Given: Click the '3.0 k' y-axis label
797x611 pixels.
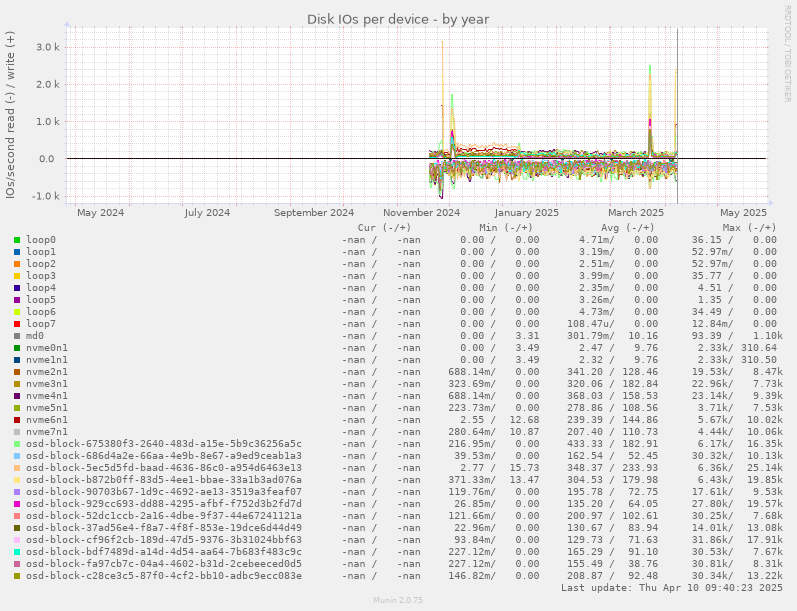Looking at the screenshot, I should [x=48, y=47].
